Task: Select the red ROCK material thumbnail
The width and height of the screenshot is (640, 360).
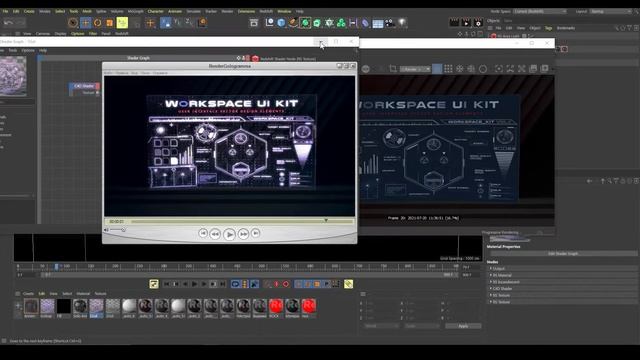Action: [276, 306]
